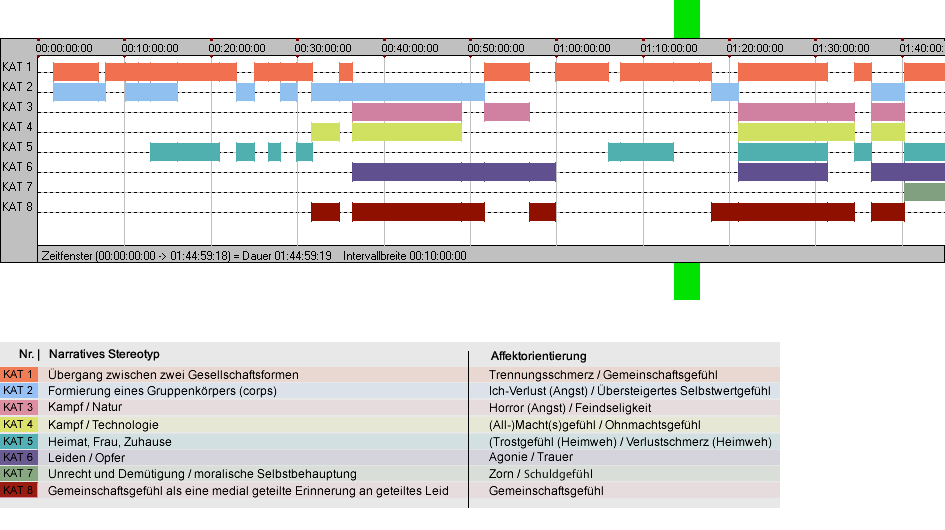Select the teal KAT 5 segment before 01:10:00
This screenshot has width=945, height=530.
[641, 152]
